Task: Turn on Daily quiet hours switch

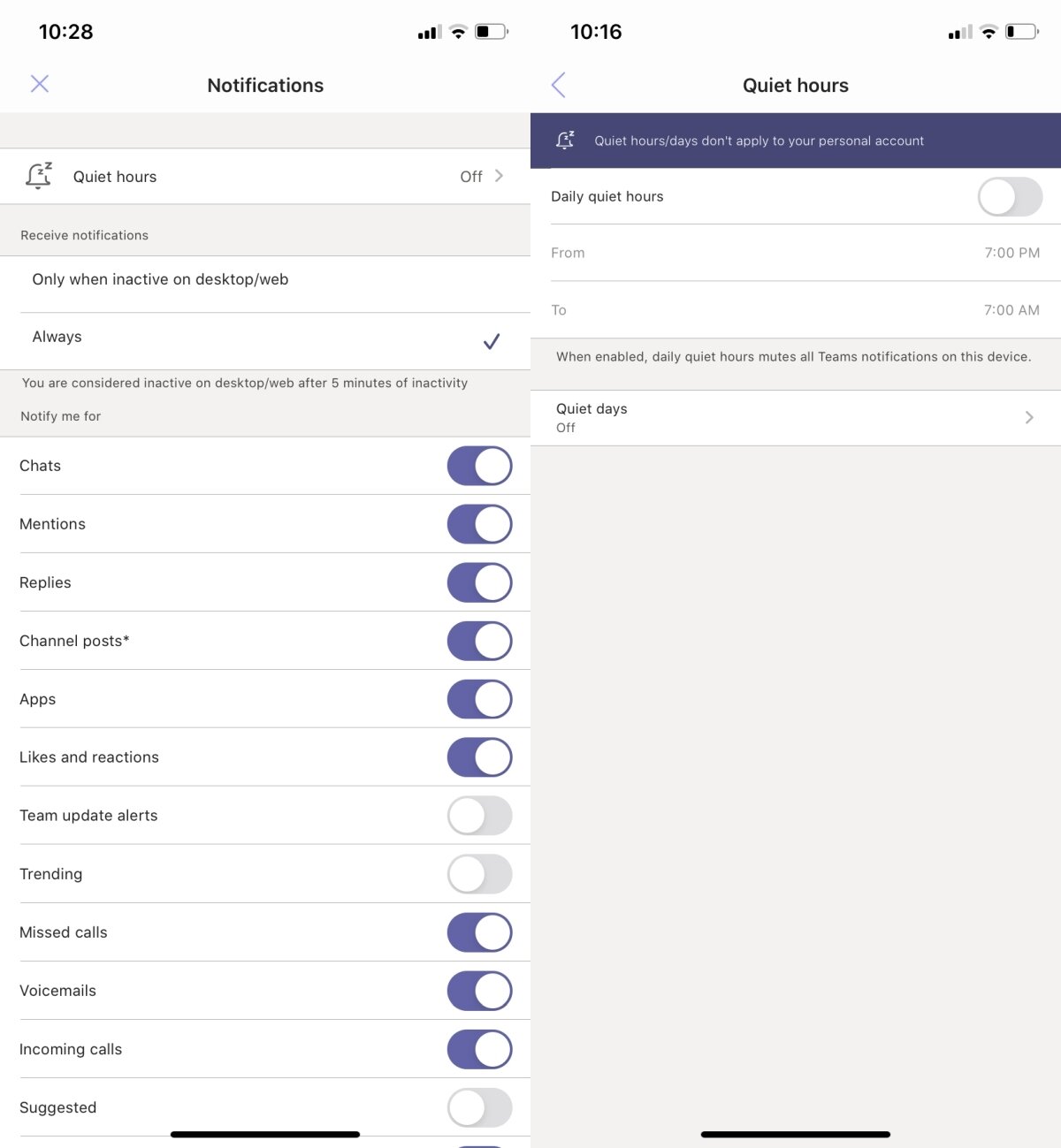Action: pos(1010,196)
